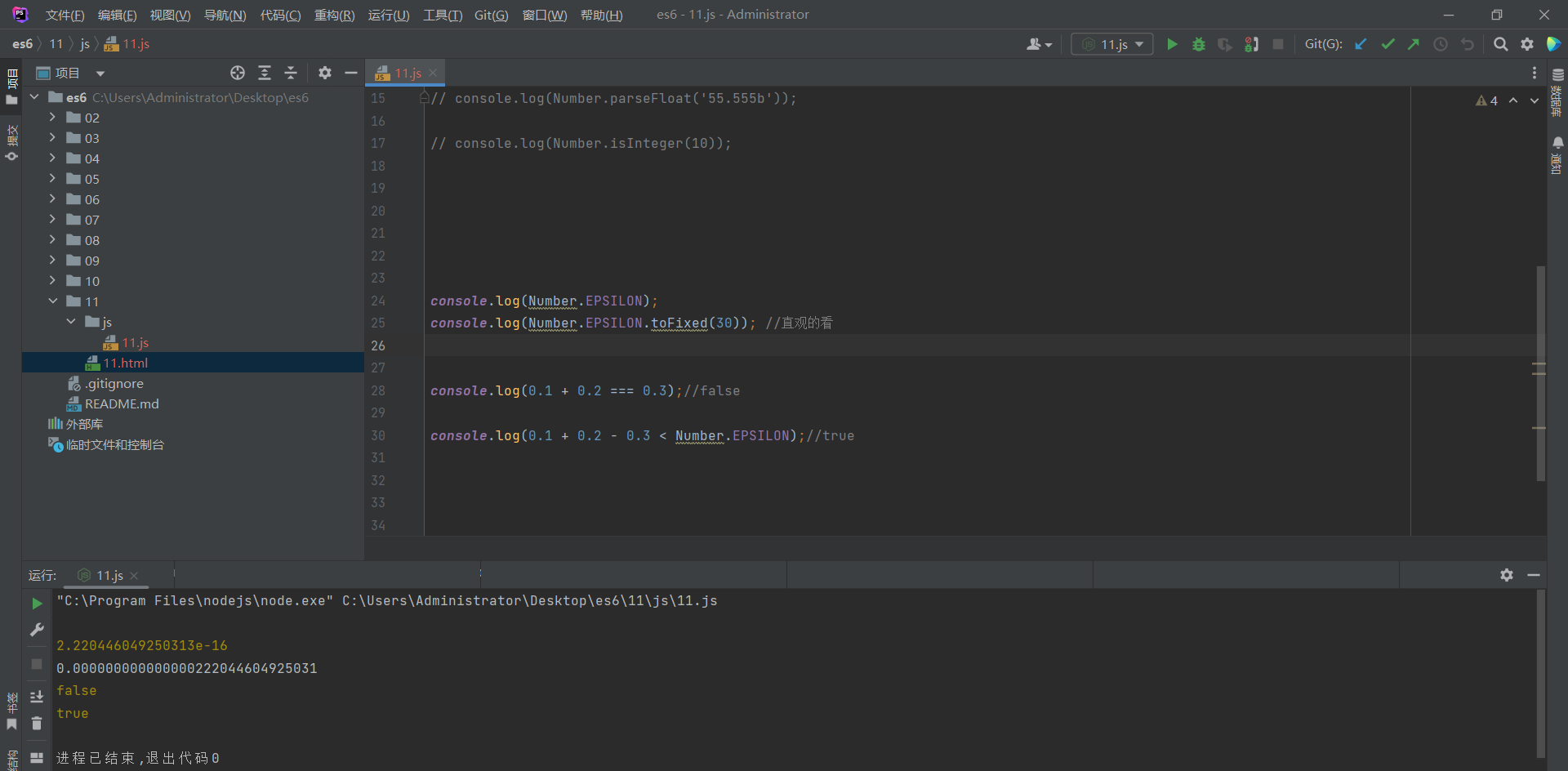The width and height of the screenshot is (1568, 771).
Task: Toggle the bookmarks sidebar button
Action: (11, 711)
